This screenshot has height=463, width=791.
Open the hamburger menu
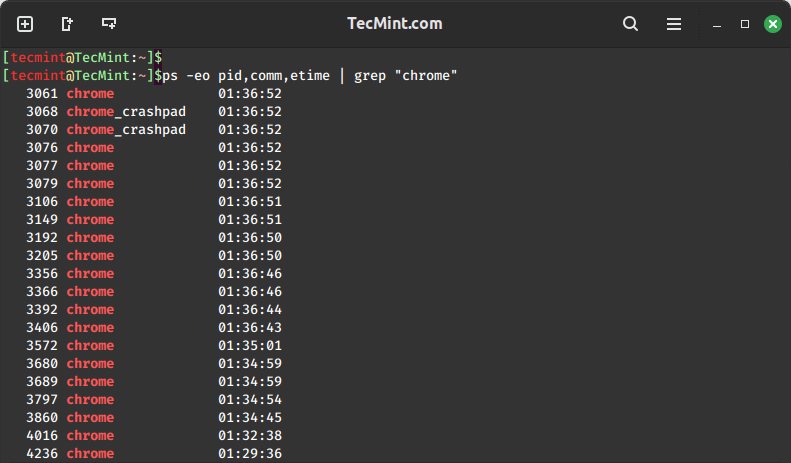[x=674, y=24]
